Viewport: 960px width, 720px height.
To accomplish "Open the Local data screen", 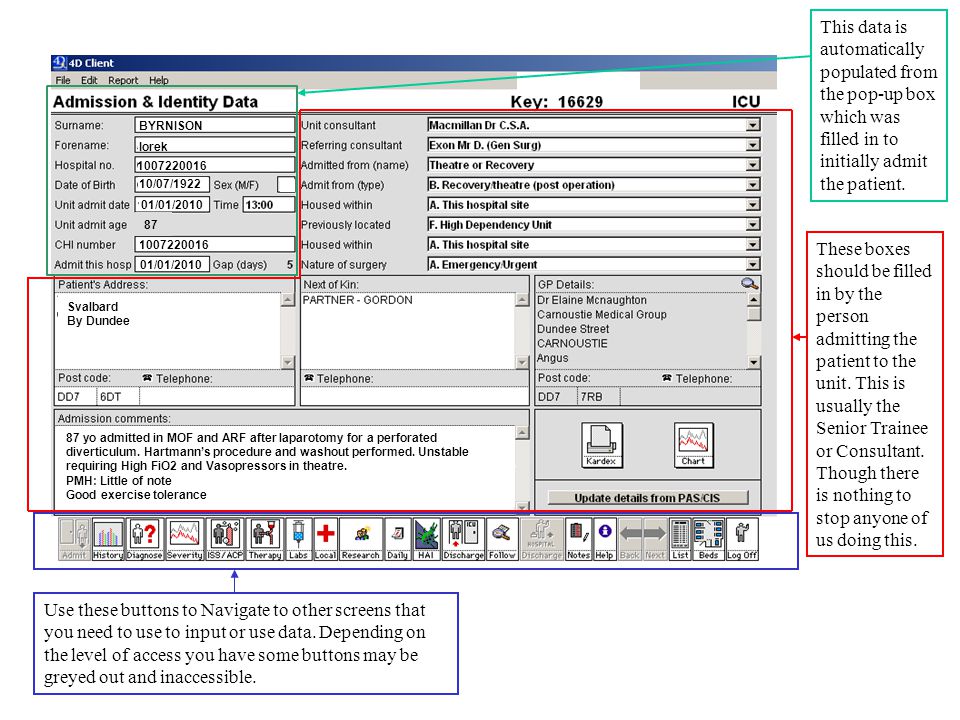I will pyautogui.click(x=325, y=539).
